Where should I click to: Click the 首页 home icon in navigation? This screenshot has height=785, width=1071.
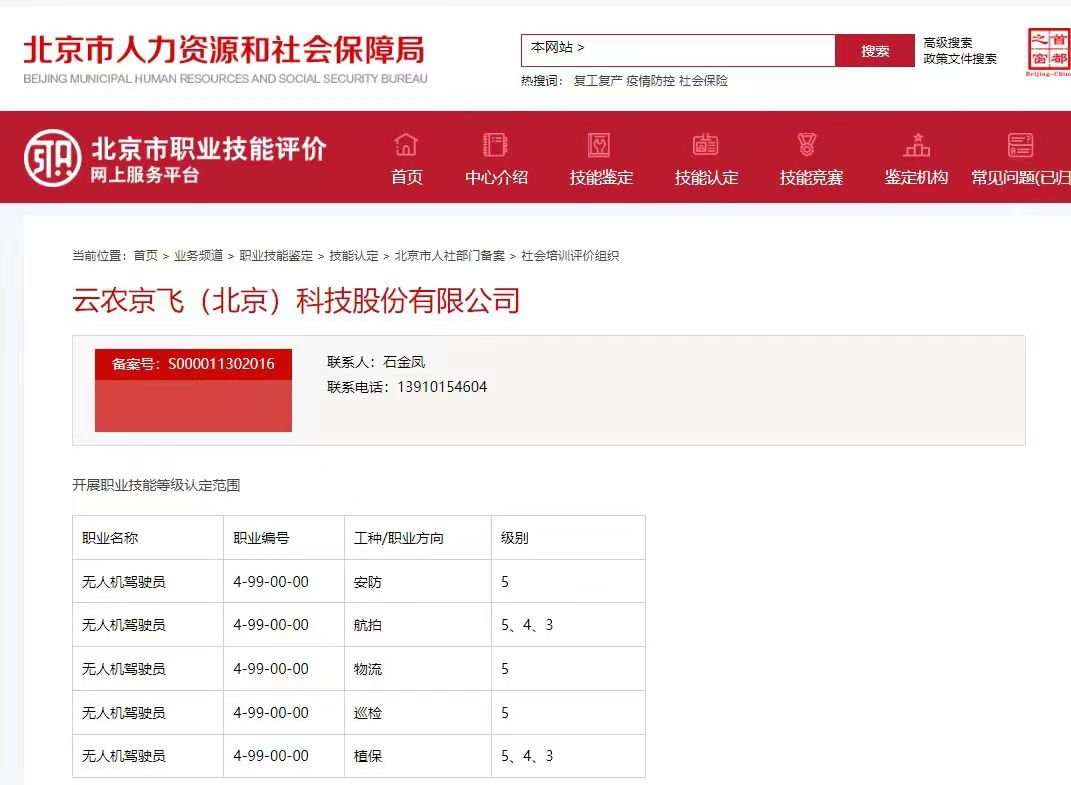tap(406, 145)
